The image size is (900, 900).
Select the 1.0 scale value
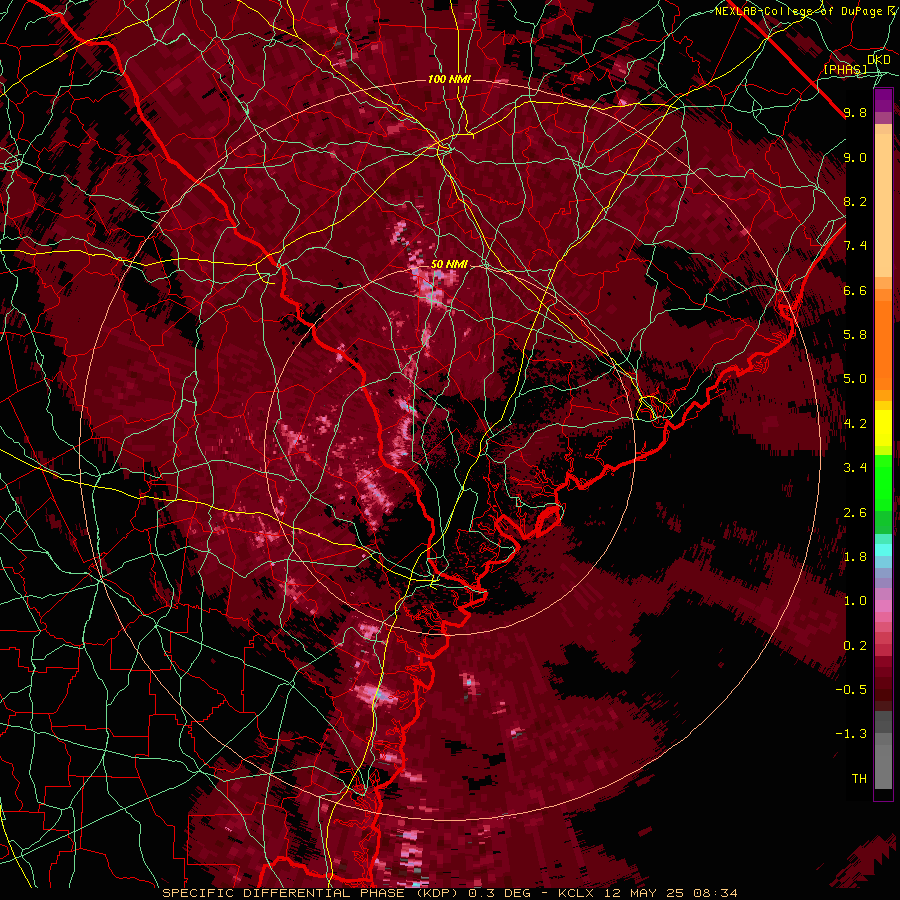(855, 601)
